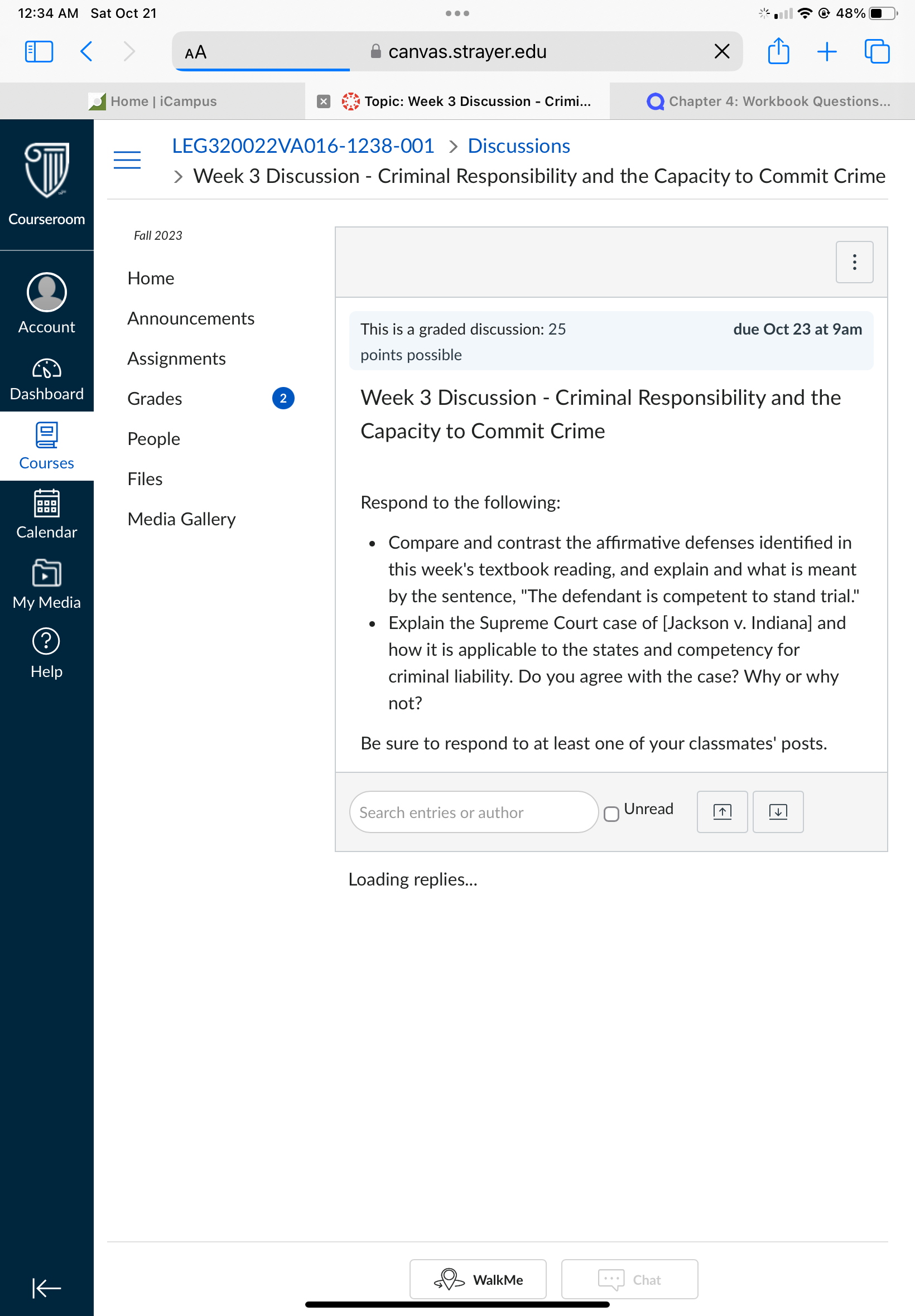The image size is (915, 1316).
Task: Collapse global navigation with arrow icon
Action: (46, 1288)
